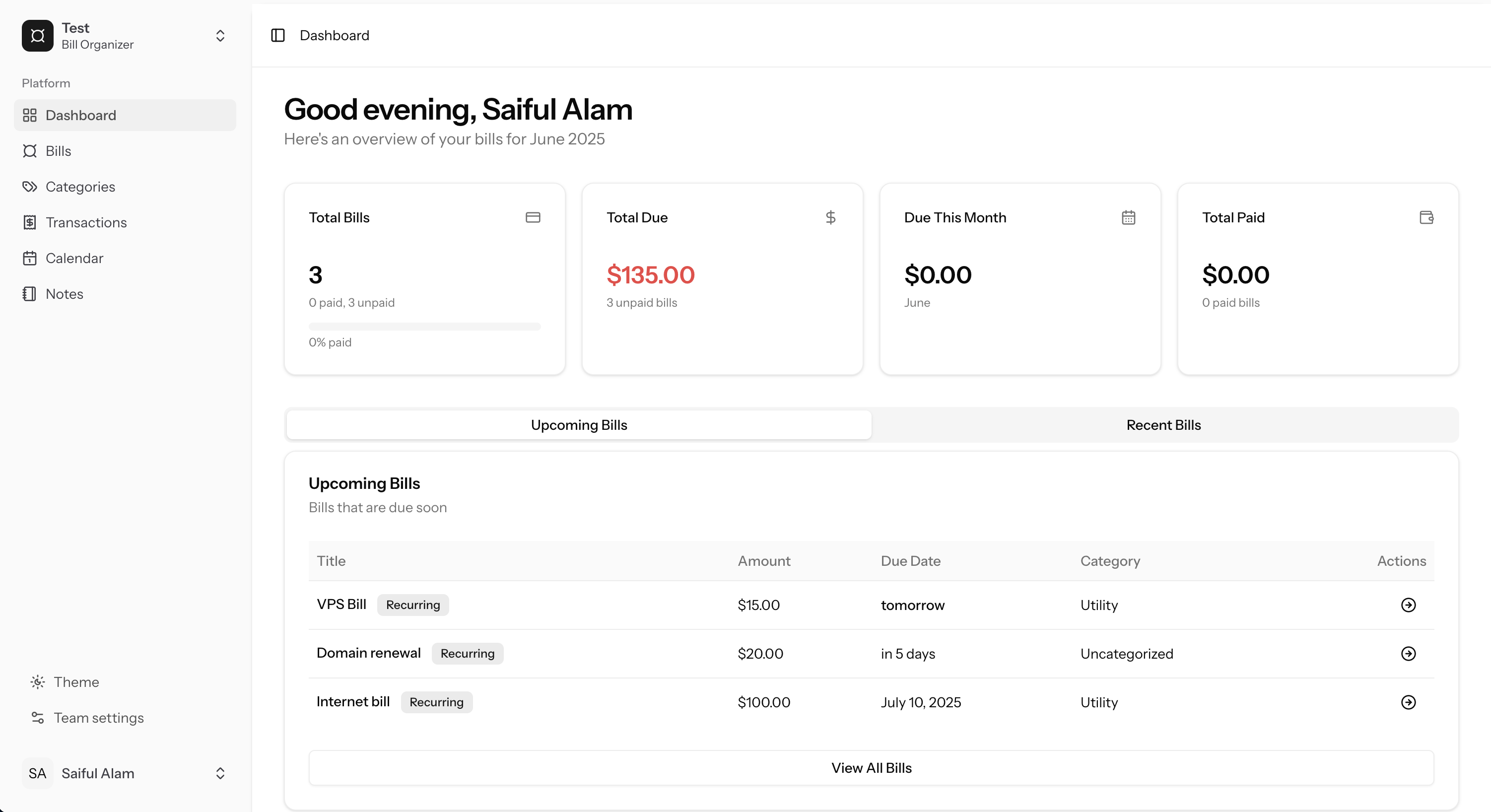
Task: Open Notes from the sidebar
Action: click(x=125, y=294)
